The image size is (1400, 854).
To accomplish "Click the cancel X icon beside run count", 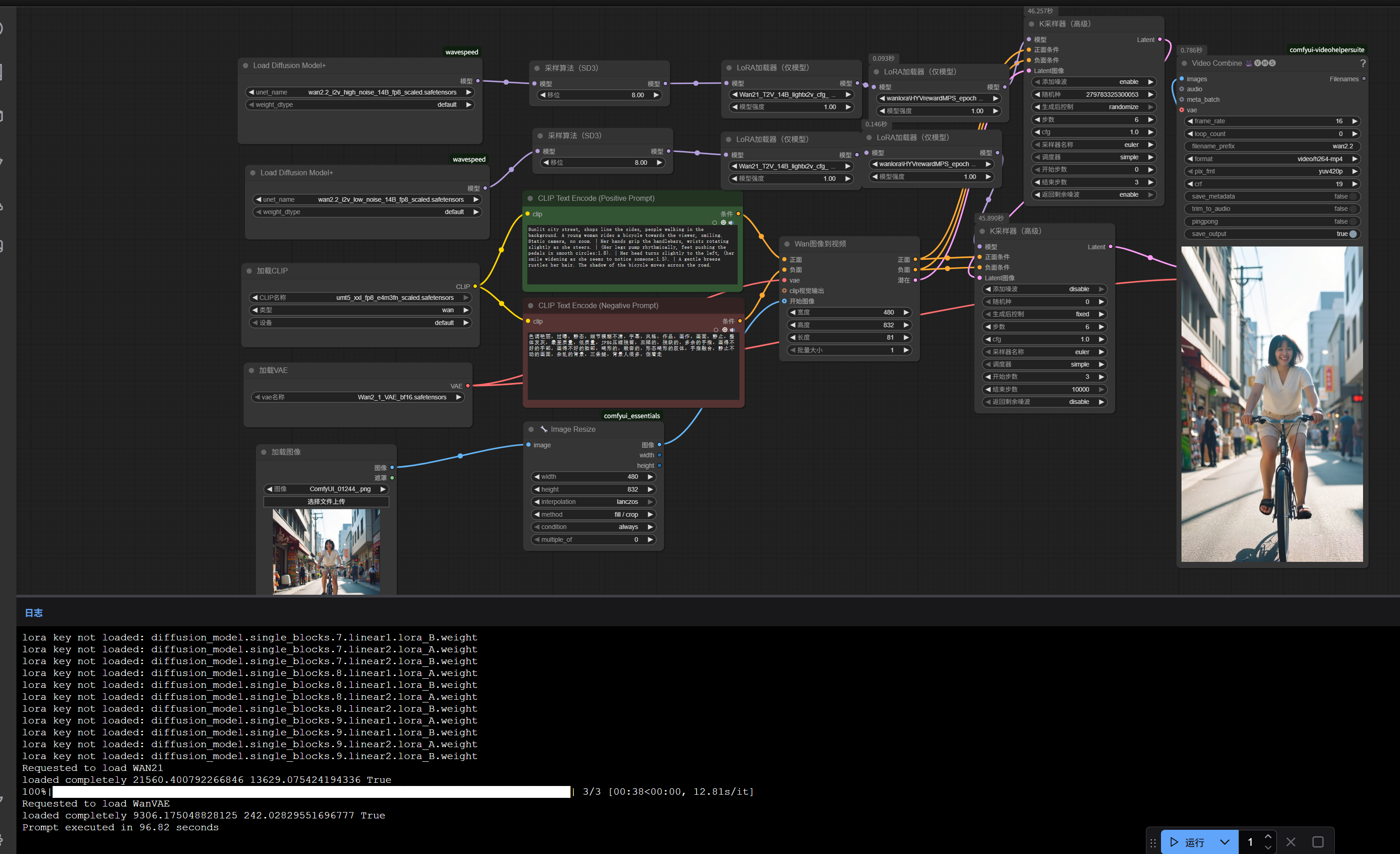I will click(1291, 842).
